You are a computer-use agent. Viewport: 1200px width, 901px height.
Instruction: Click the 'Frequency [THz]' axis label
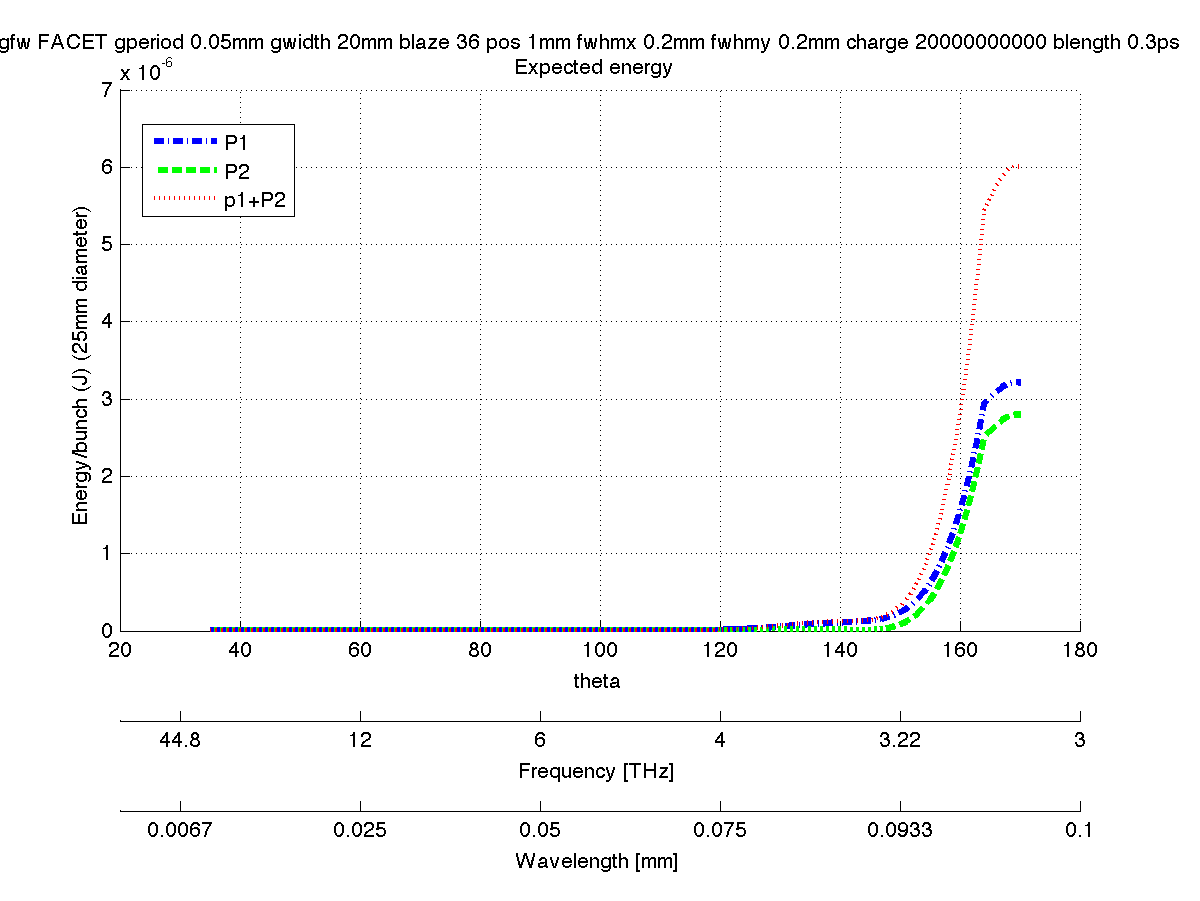[596, 771]
